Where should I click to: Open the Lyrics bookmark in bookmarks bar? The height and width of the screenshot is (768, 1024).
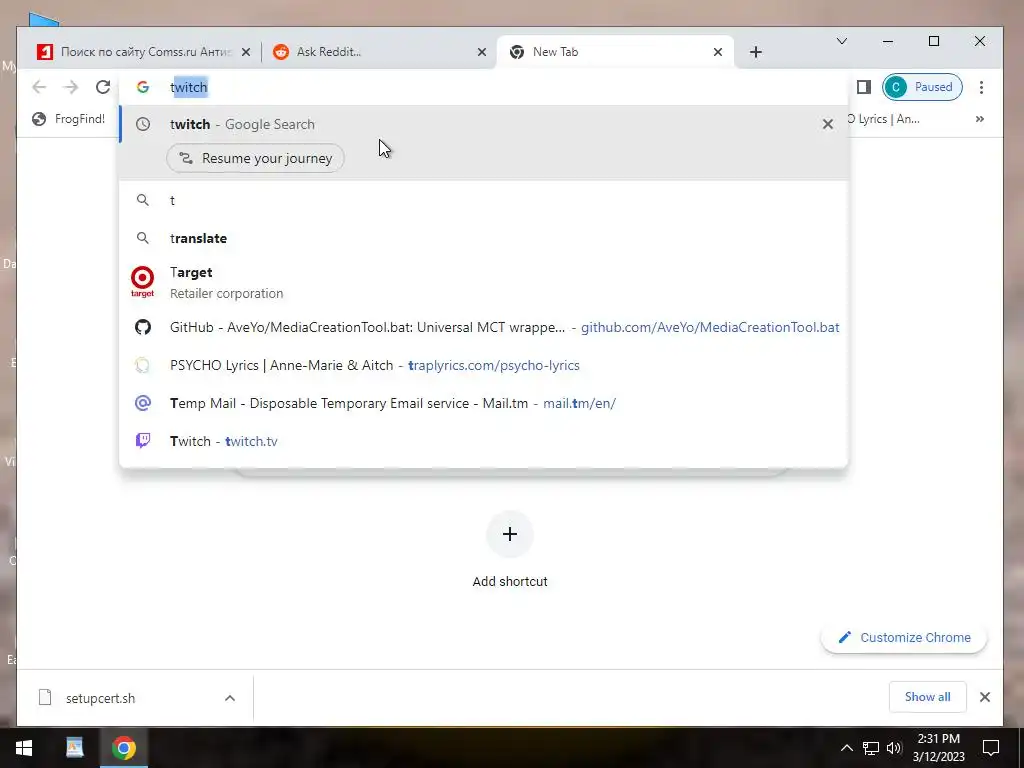click(x=884, y=119)
